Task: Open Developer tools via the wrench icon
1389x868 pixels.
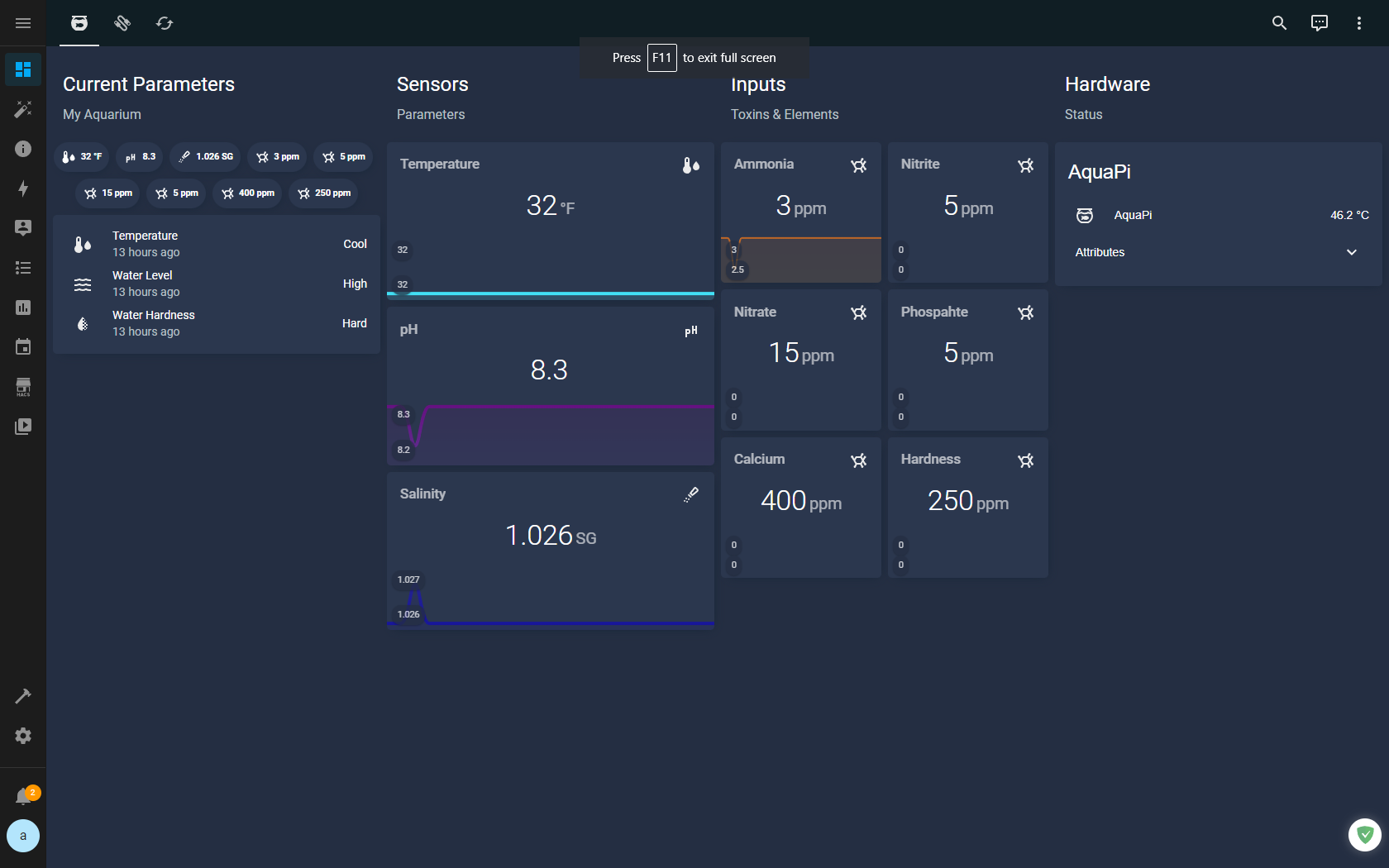Action: (23, 696)
